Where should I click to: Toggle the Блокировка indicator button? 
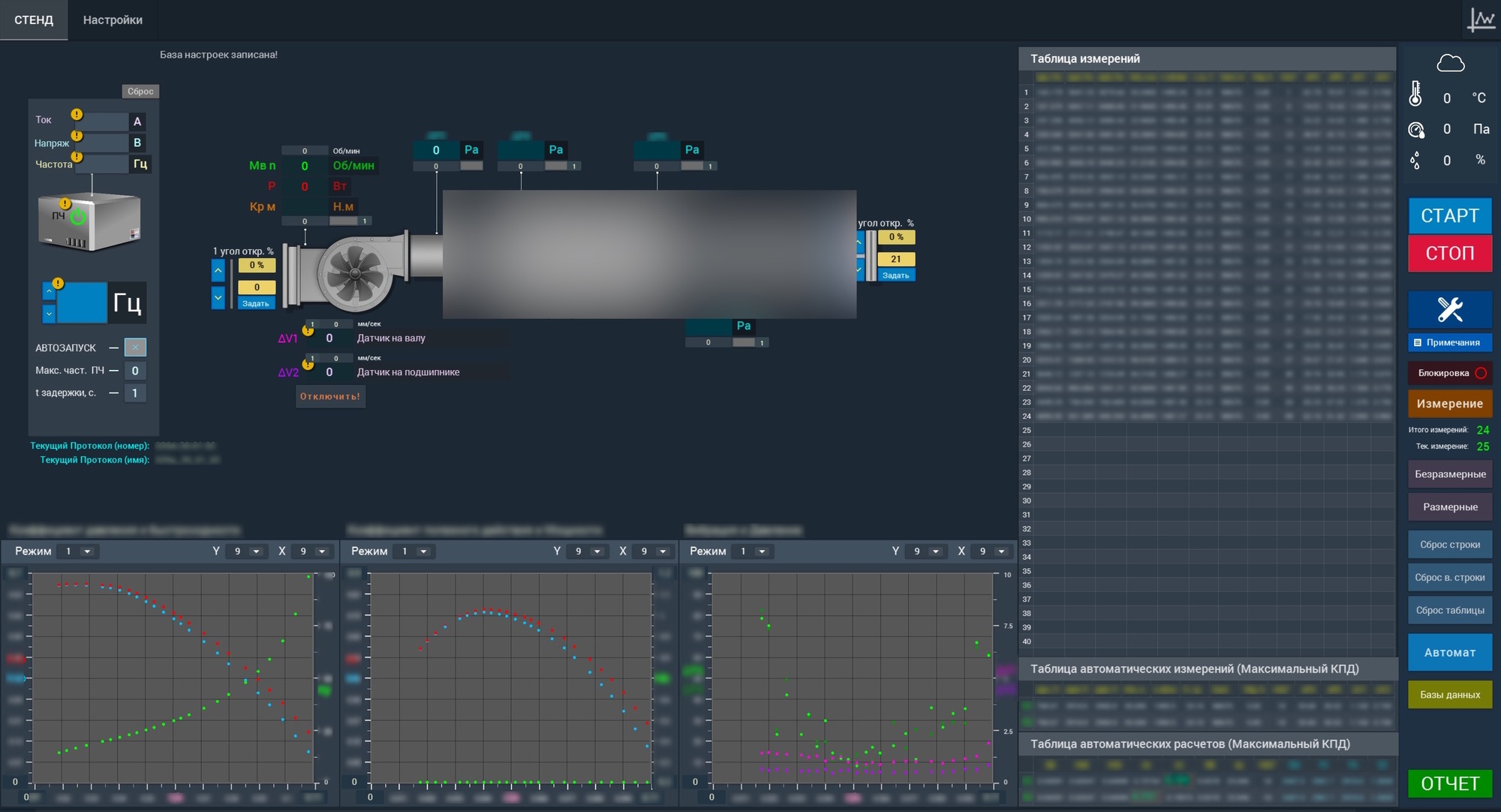[1450, 373]
